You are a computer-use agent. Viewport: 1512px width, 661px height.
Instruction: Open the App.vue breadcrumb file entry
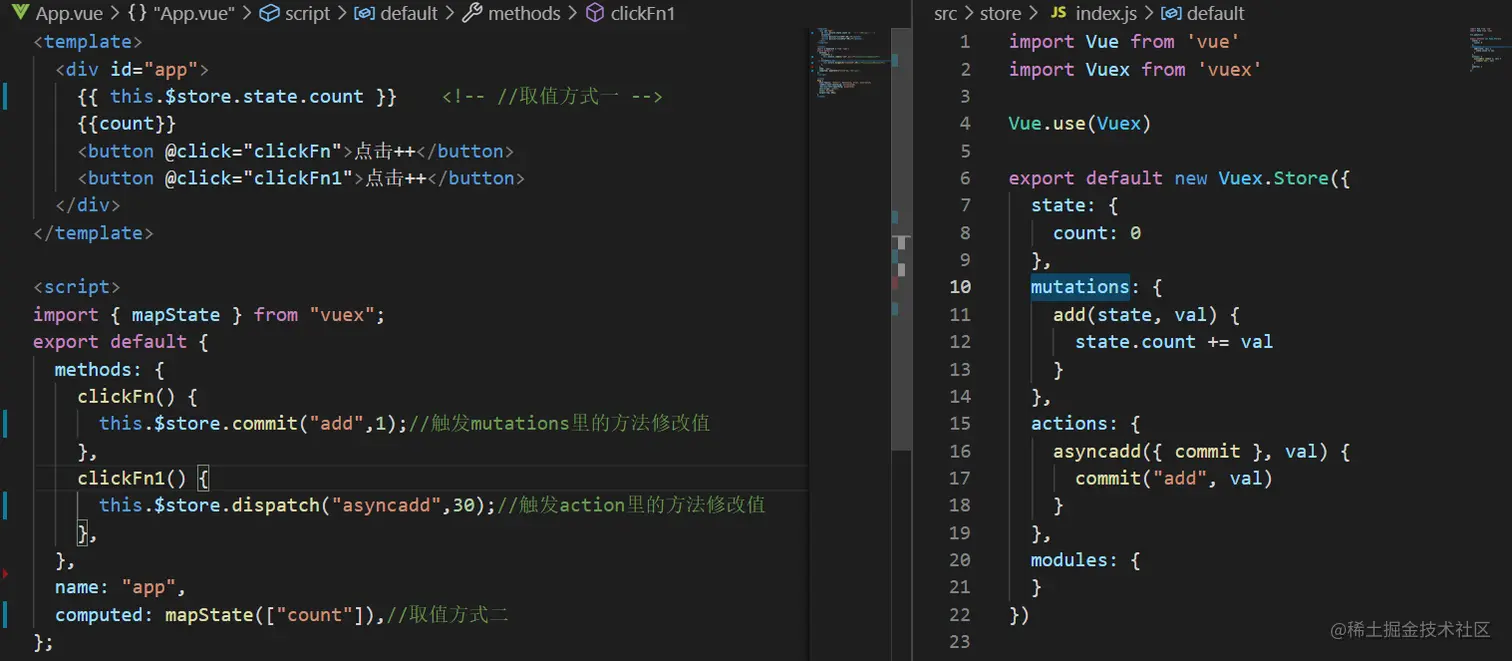tap(70, 13)
